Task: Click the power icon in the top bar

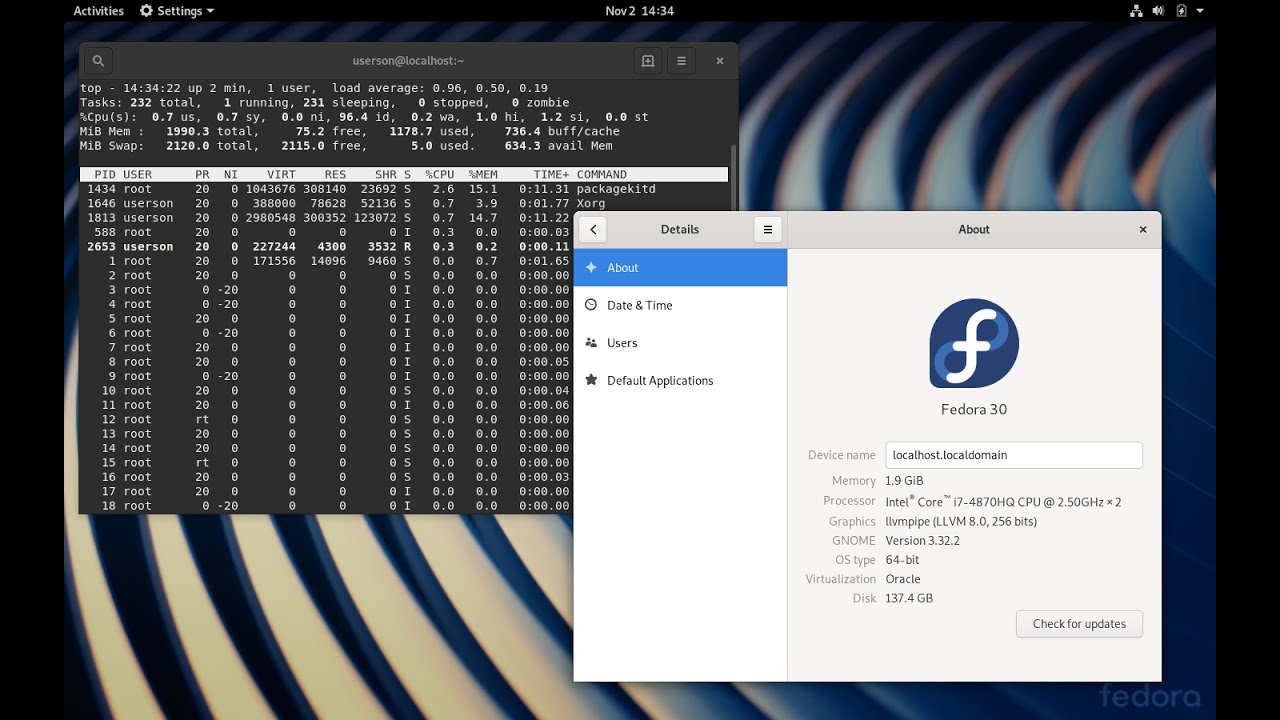Action: coord(1181,11)
